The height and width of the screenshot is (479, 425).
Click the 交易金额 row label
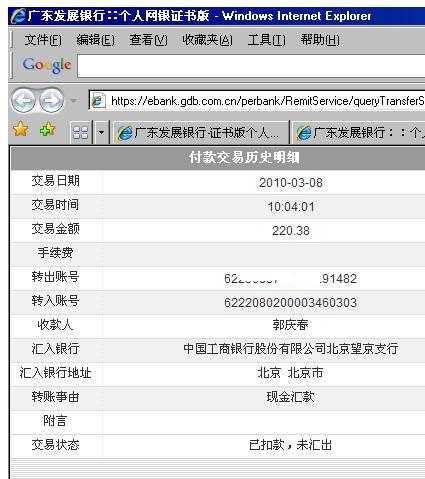click(55, 229)
